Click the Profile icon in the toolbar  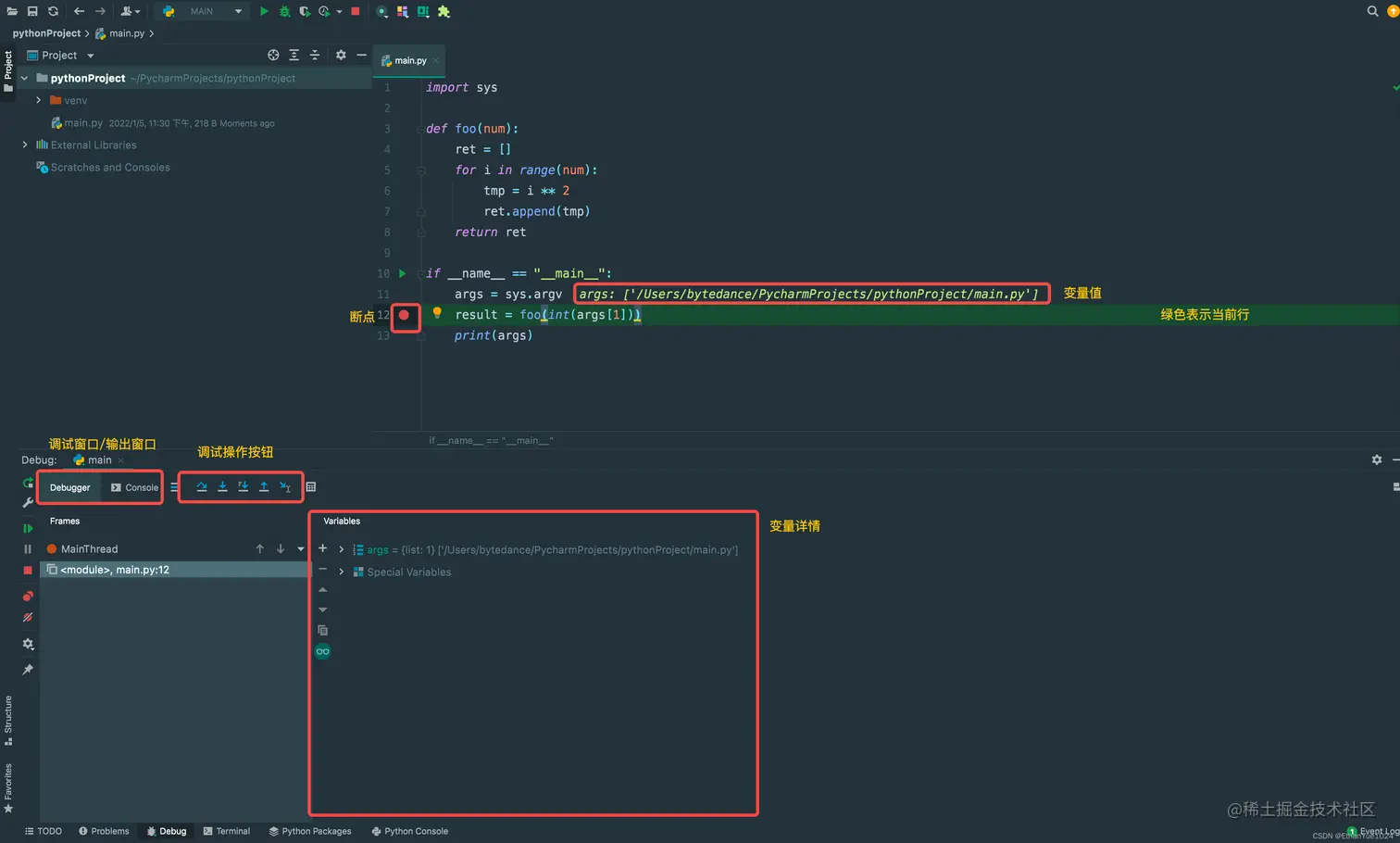324,11
